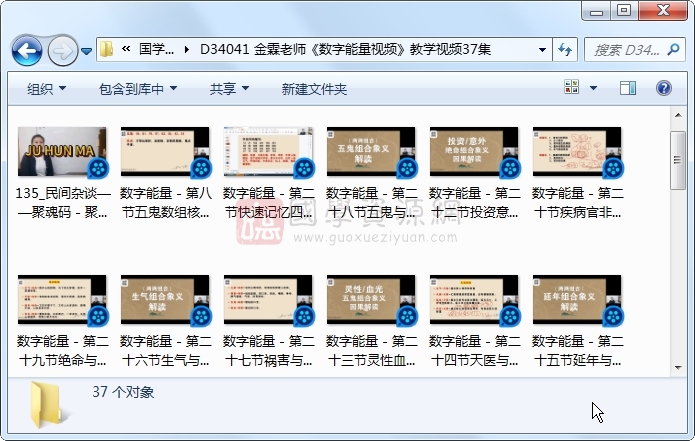Open Help with the question mark
This screenshot has height=441, width=695.
[664, 88]
